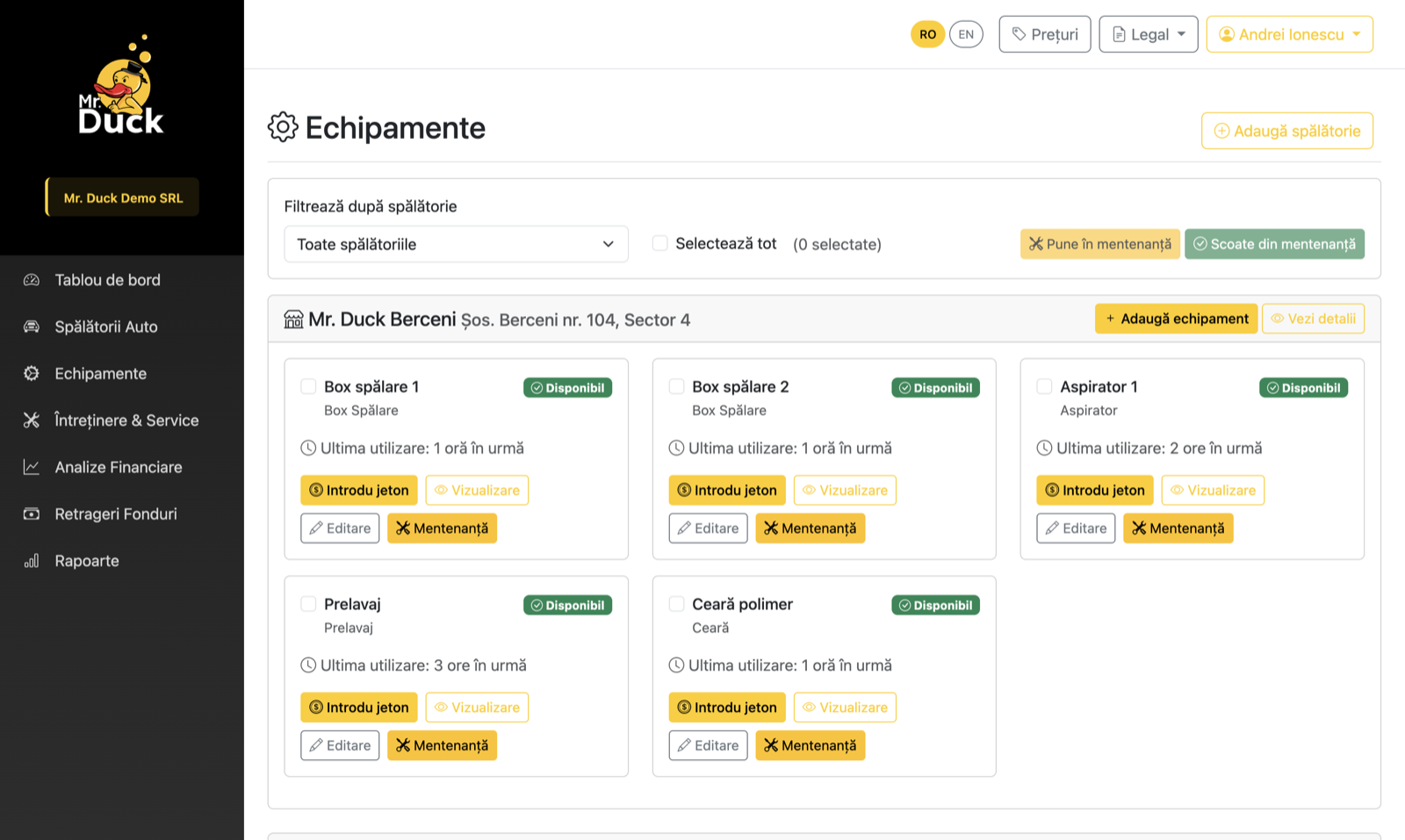Navigate to Rapoarte in sidebar
This screenshot has width=1405, height=840.
pos(122,561)
